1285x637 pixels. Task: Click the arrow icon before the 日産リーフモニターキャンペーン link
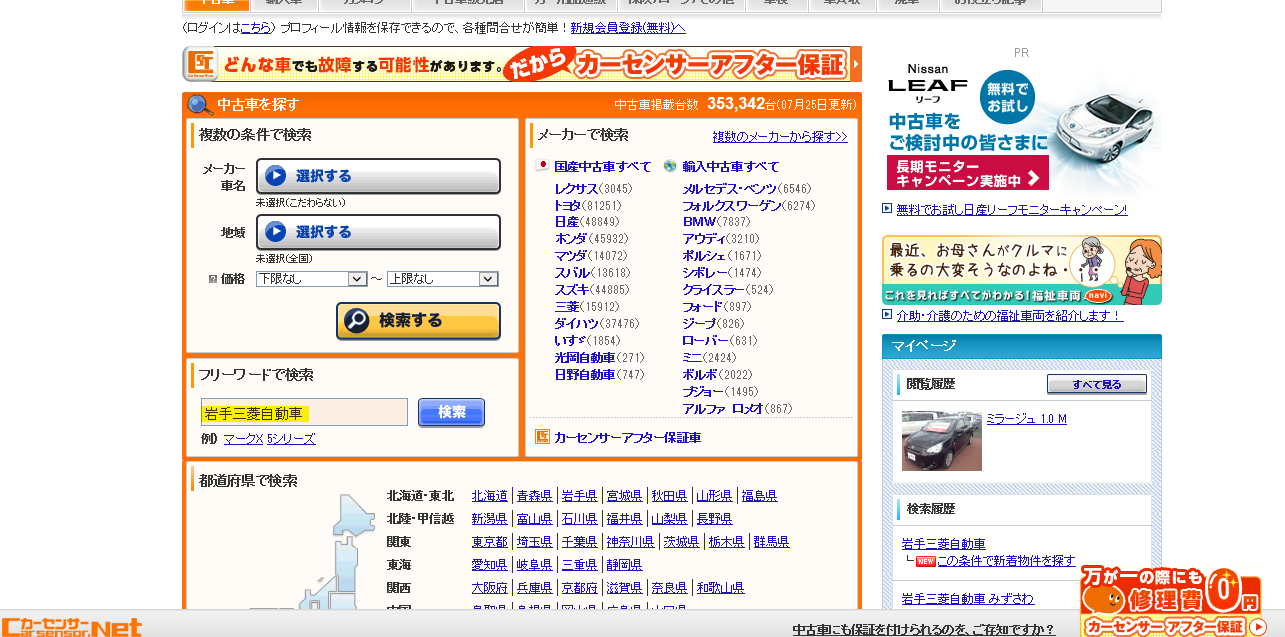pyautogui.click(x=887, y=209)
